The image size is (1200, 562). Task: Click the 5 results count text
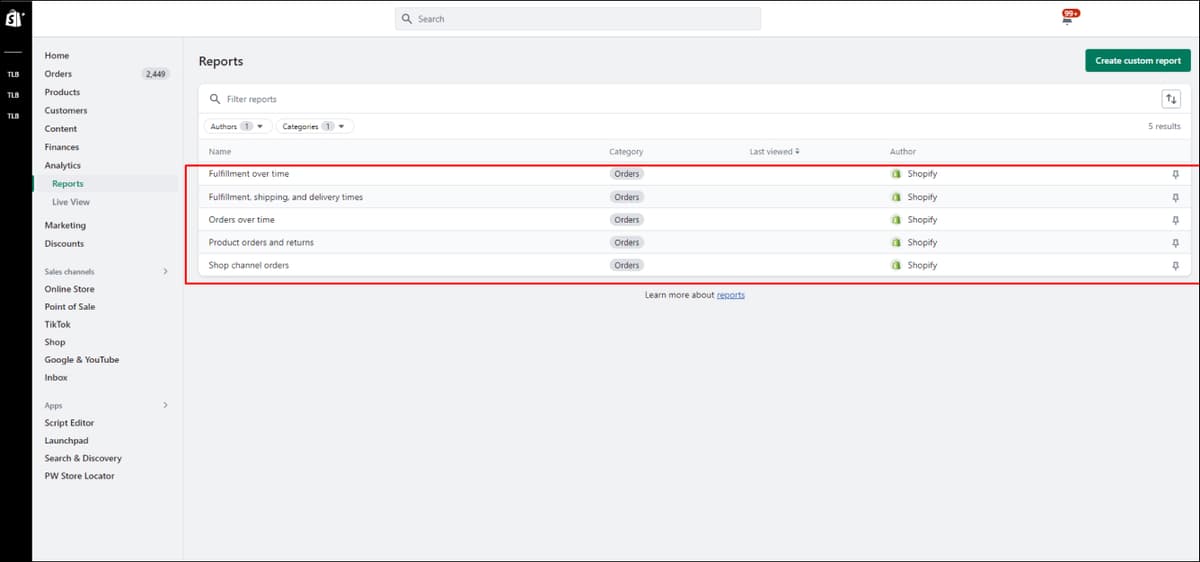pos(1164,127)
